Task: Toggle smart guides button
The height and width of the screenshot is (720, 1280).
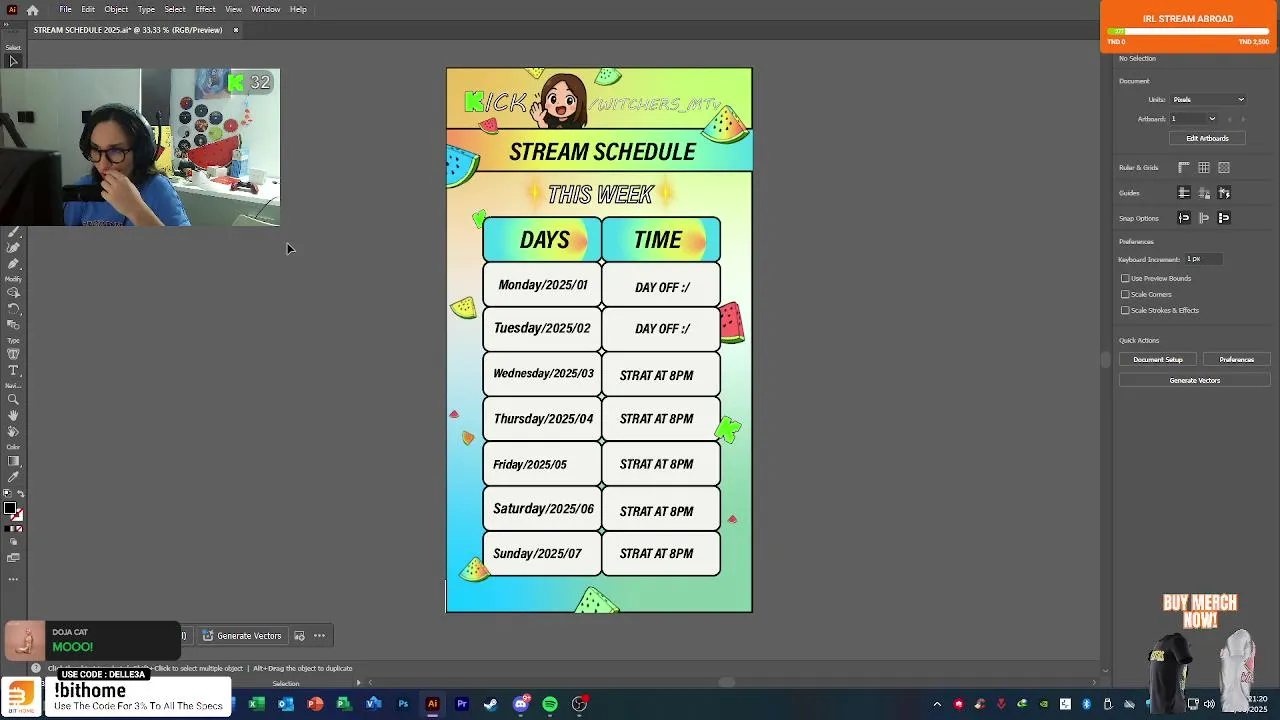Action: coord(1224,193)
